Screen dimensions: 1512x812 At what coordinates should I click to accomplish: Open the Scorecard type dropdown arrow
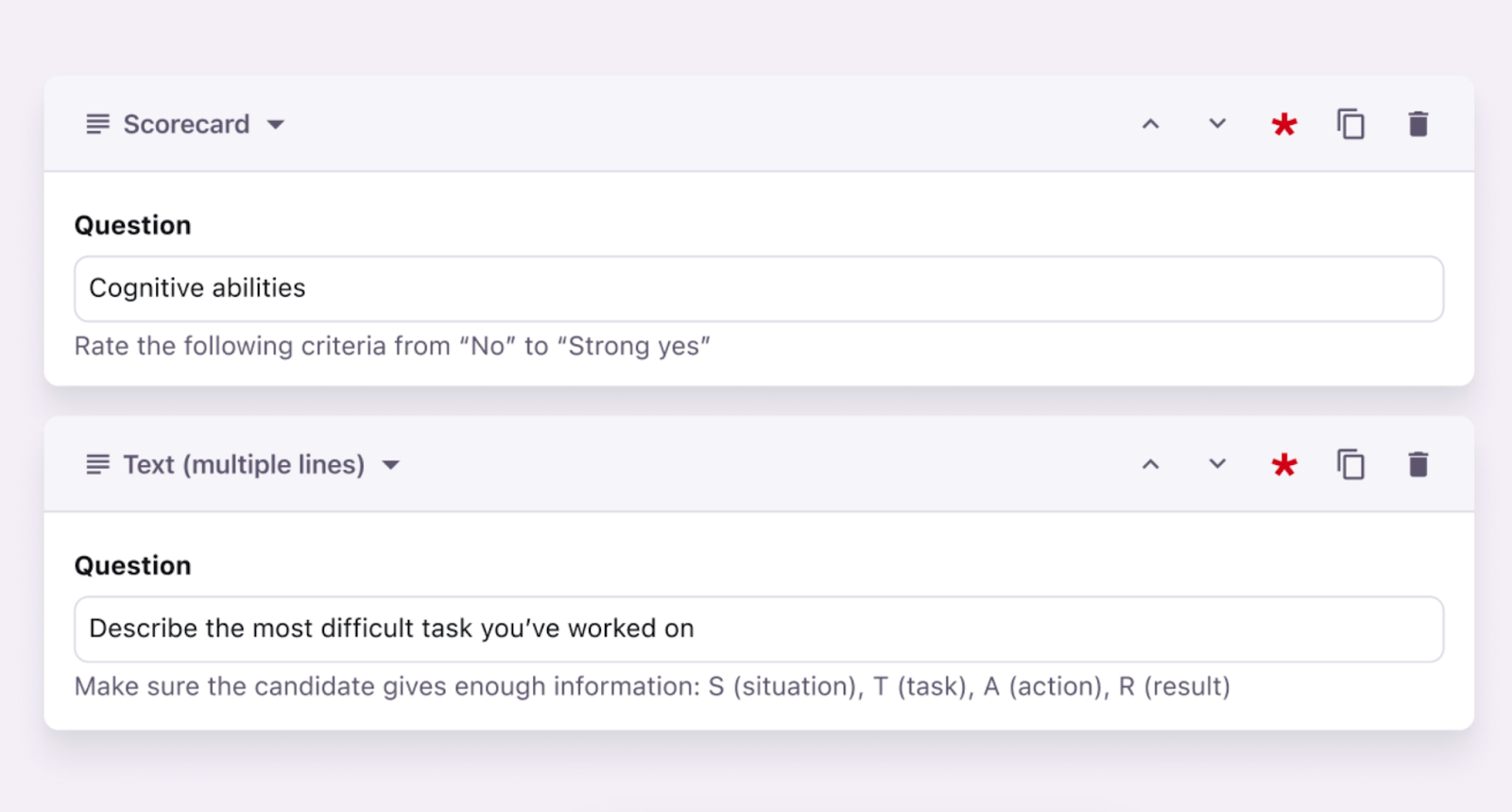[x=276, y=125]
